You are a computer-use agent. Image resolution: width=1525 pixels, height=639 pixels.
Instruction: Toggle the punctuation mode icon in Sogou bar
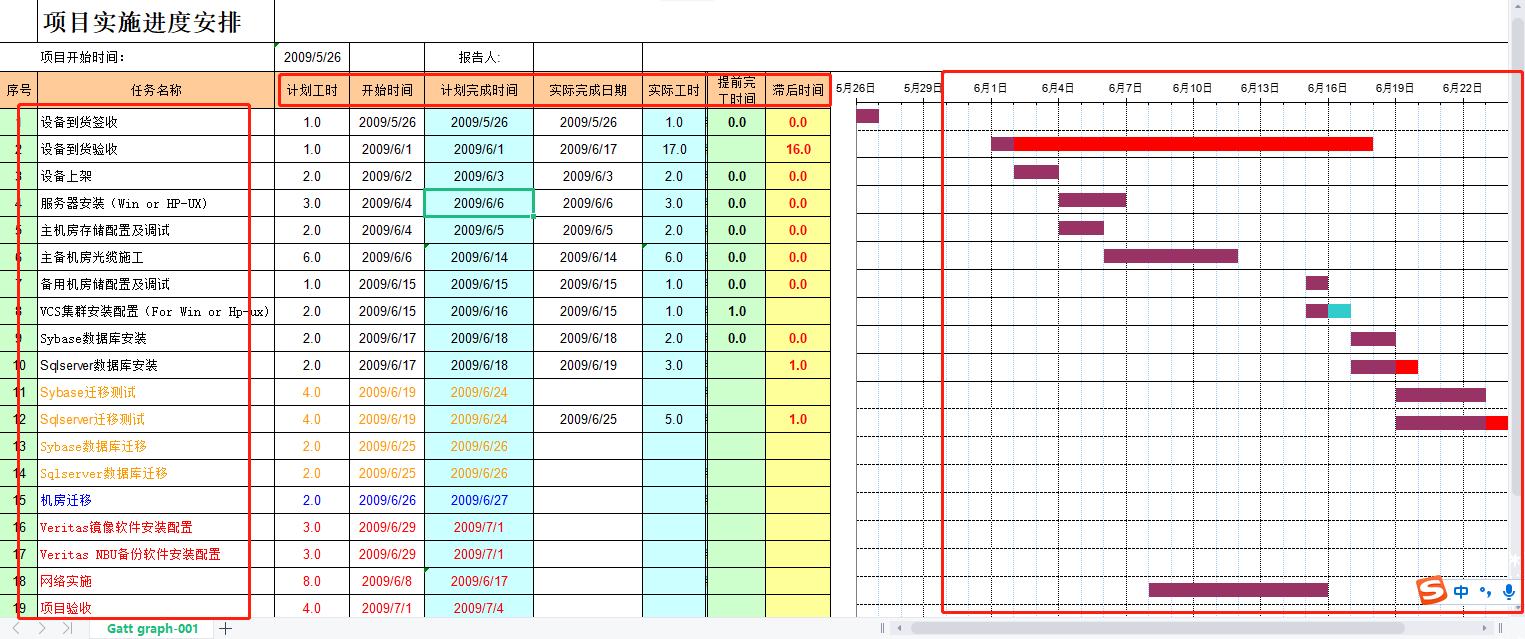coord(1485,592)
